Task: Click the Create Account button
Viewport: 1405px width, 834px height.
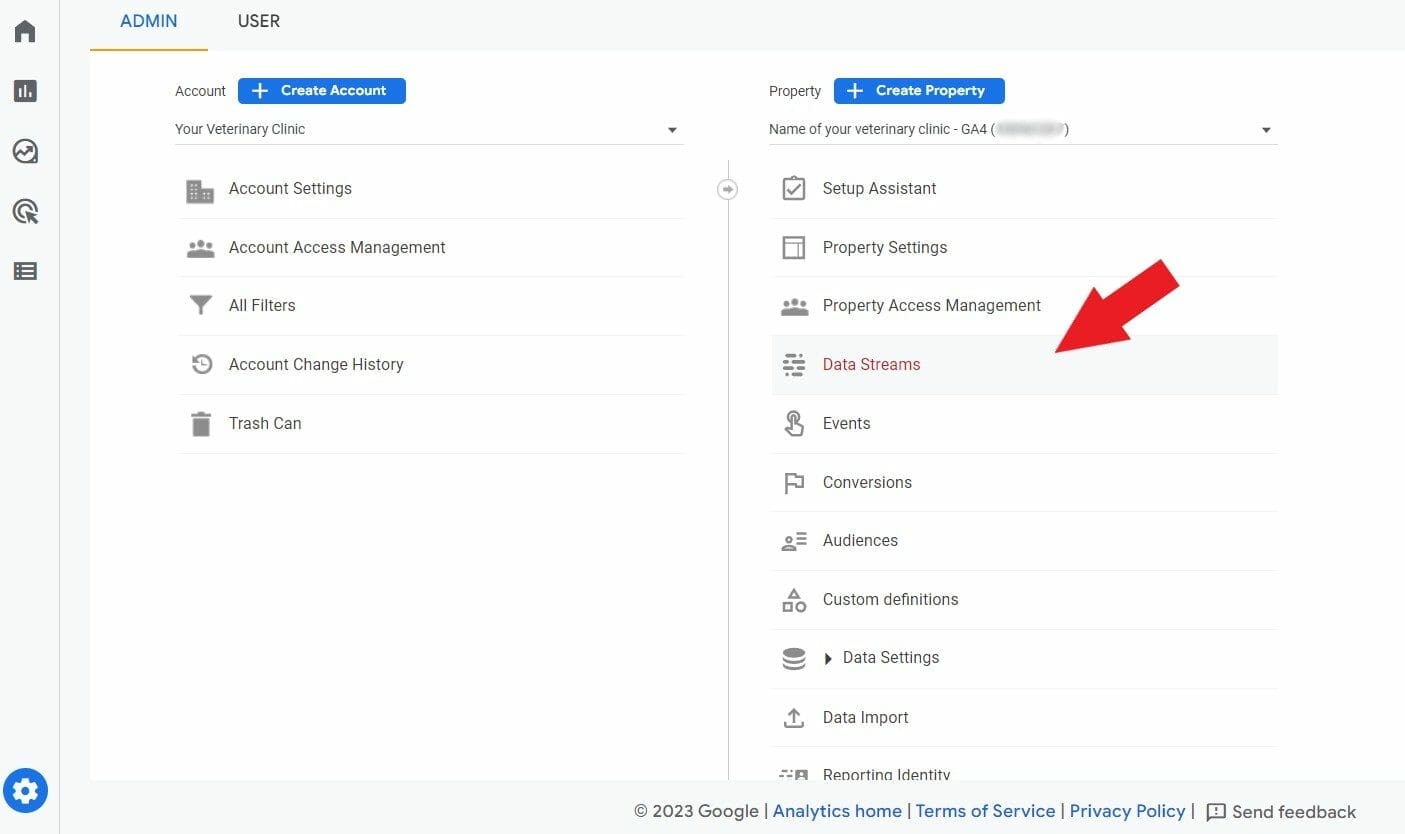Action: [x=321, y=90]
